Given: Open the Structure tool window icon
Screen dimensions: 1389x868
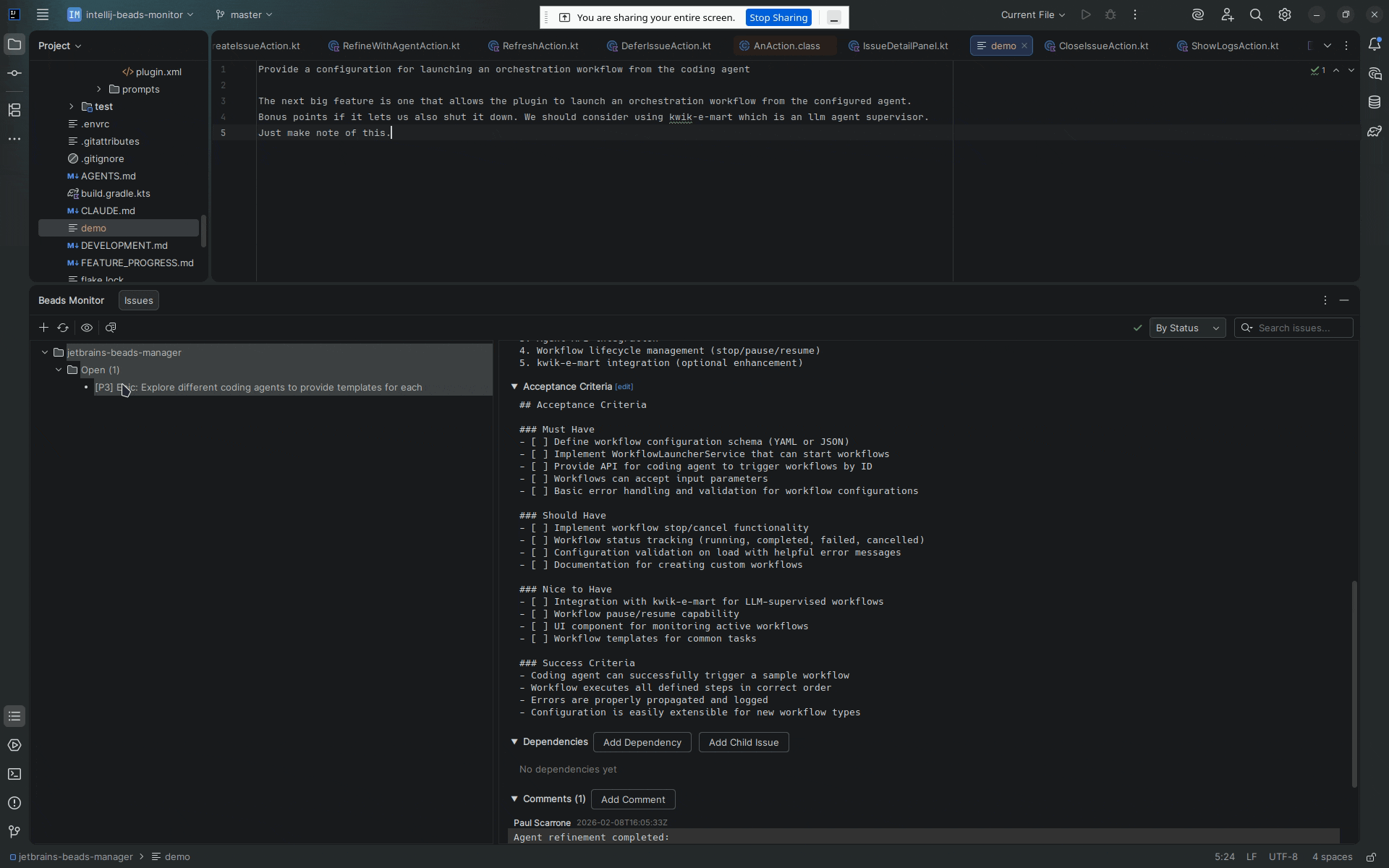Looking at the screenshot, I should point(14,110).
